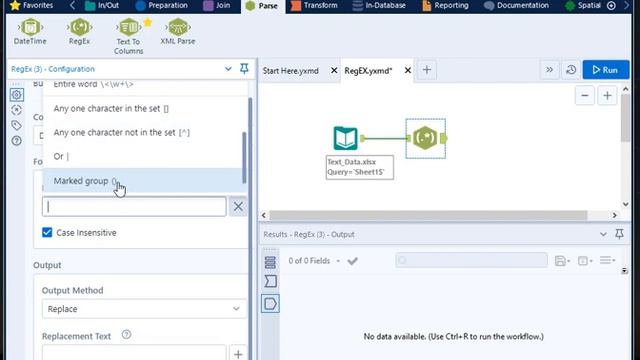This screenshot has height=360, width=640.
Task: Run the workflow
Action: click(x=606, y=70)
